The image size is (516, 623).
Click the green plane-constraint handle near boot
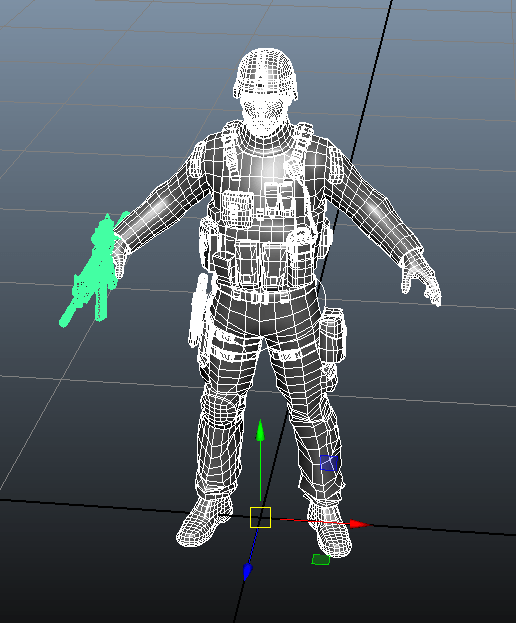pos(321,559)
